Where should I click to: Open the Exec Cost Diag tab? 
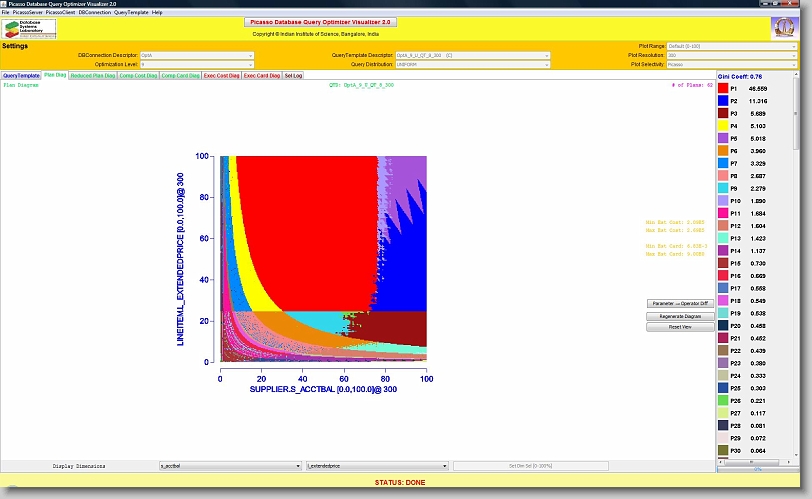[221, 75]
